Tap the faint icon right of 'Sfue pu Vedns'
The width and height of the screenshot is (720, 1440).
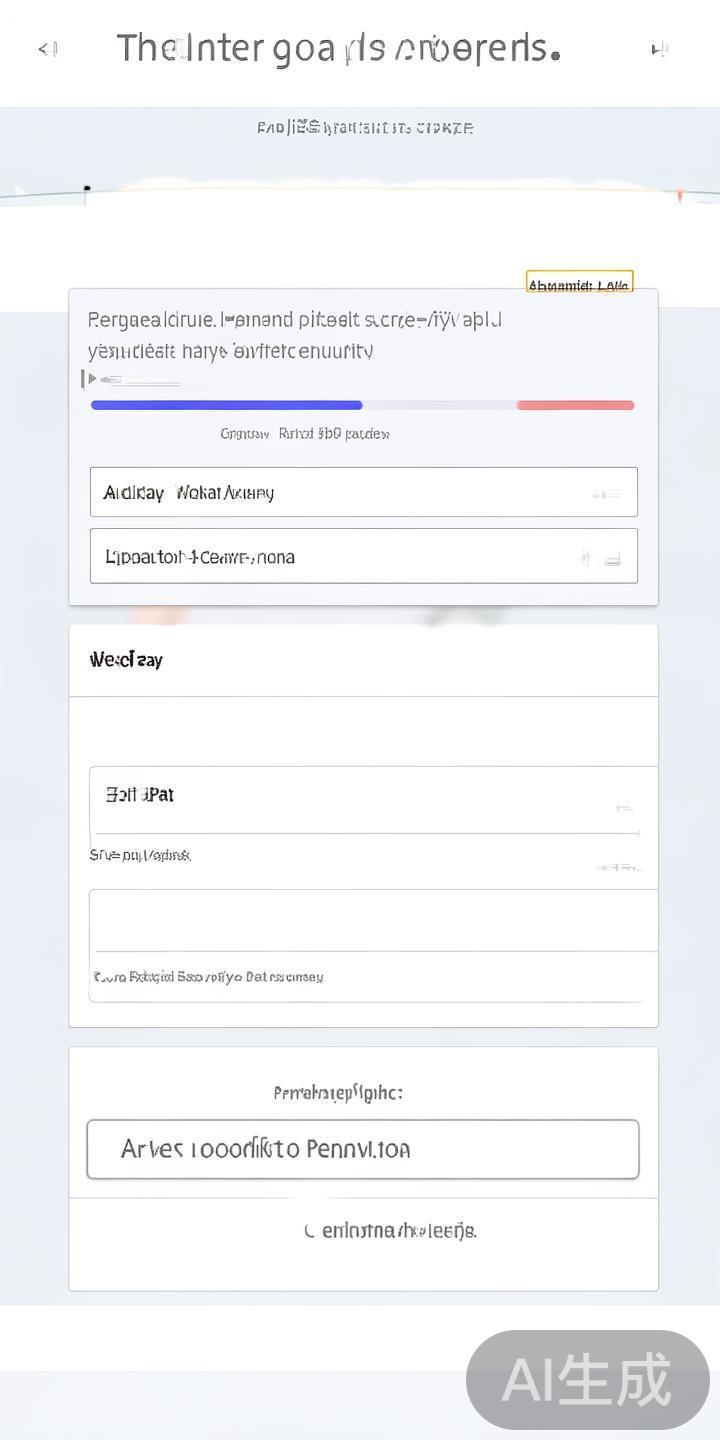point(618,866)
